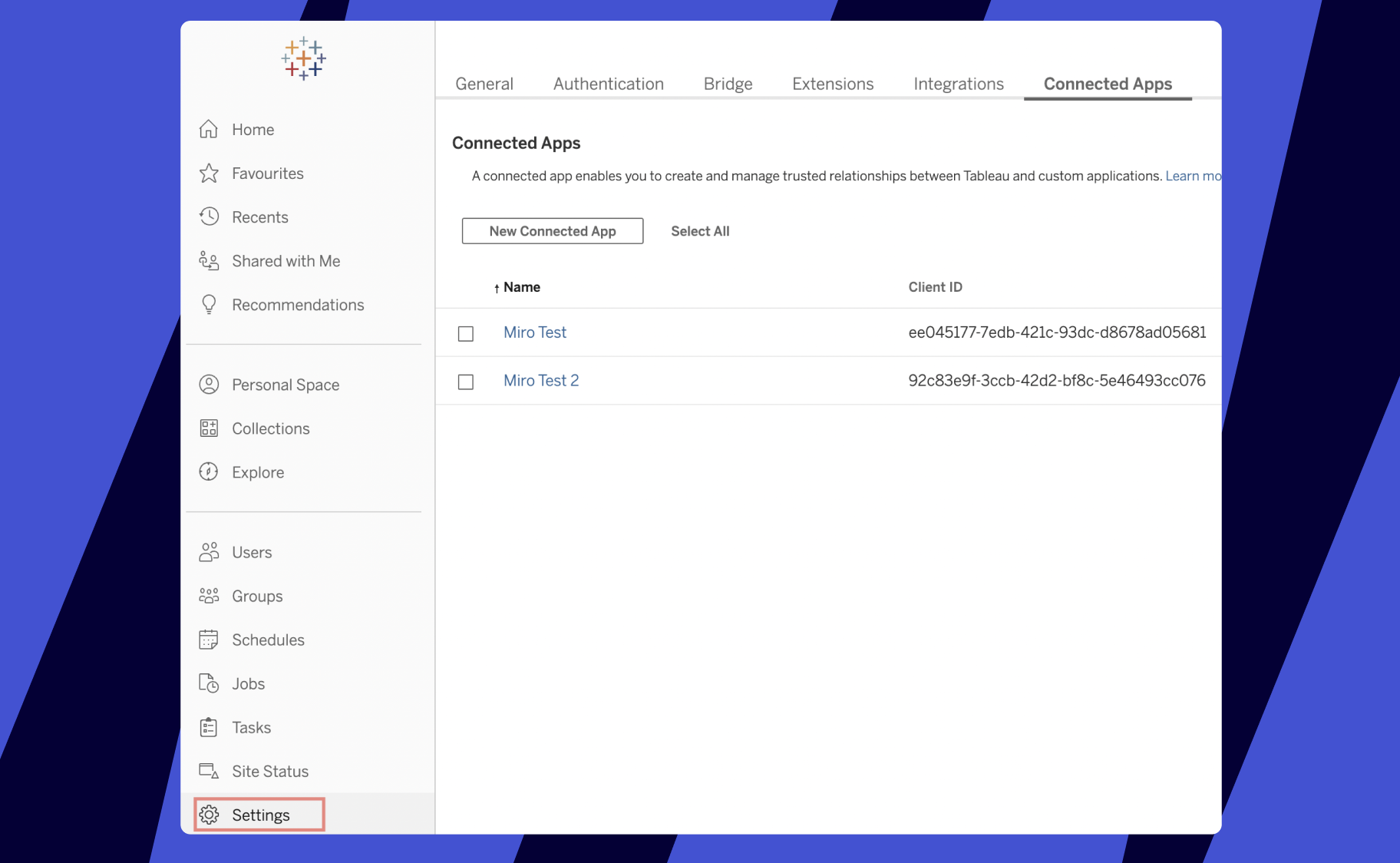Open the Schedules label

pos(268,640)
